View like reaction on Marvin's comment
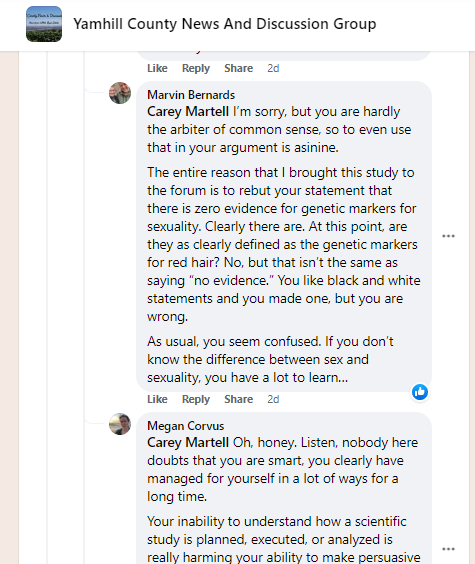 coord(420,392)
